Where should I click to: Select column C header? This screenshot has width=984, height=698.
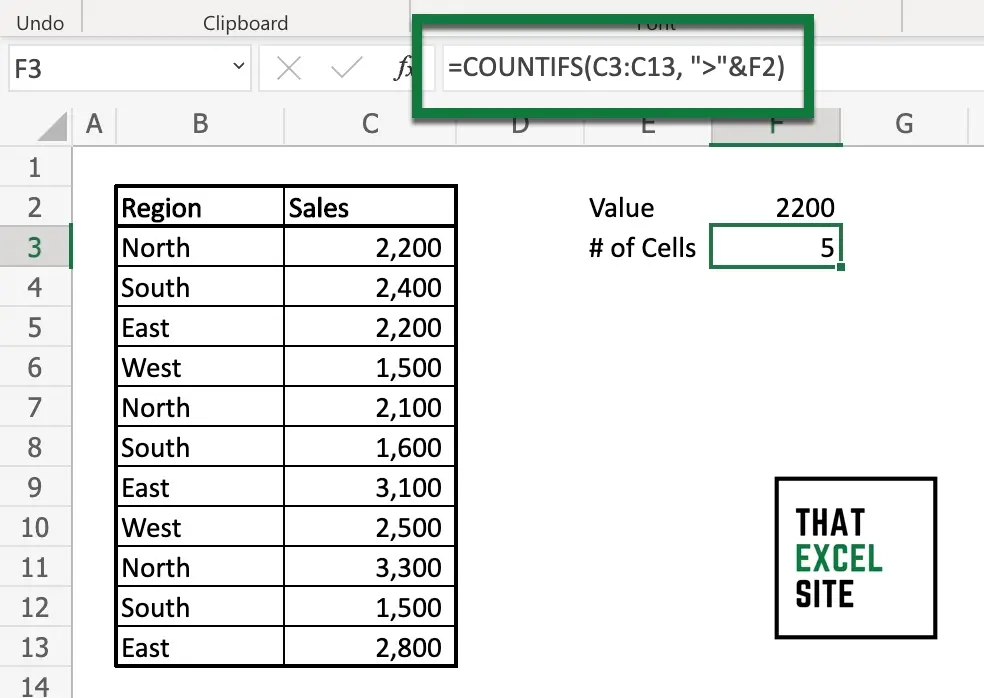point(370,124)
